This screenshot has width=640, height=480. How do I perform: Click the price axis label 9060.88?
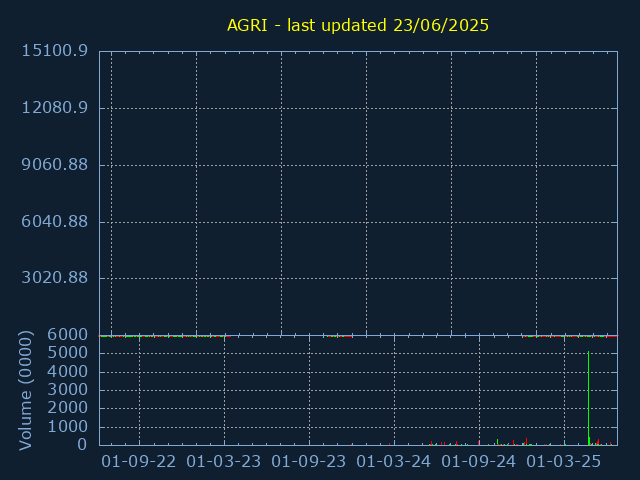click(54, 165)
